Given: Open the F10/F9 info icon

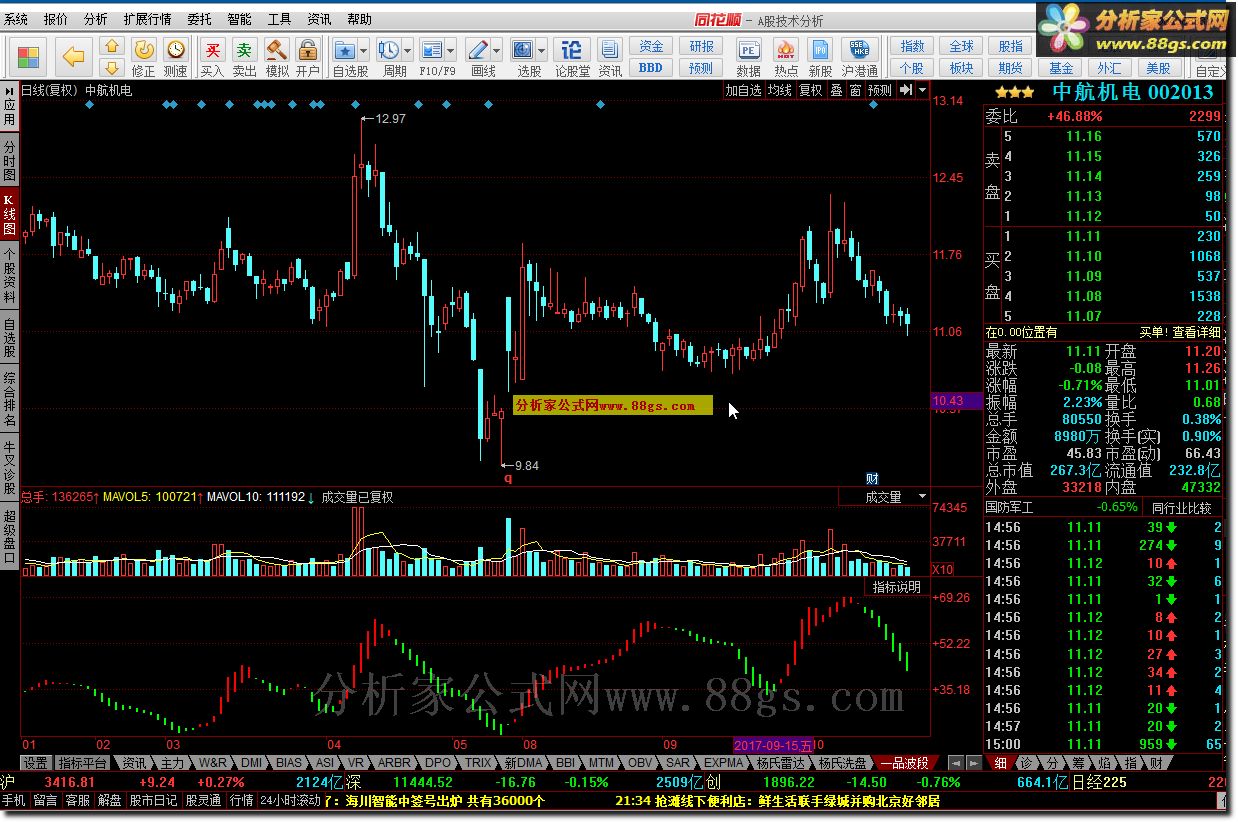Looking at the screenshot, I should pos(432,50).
